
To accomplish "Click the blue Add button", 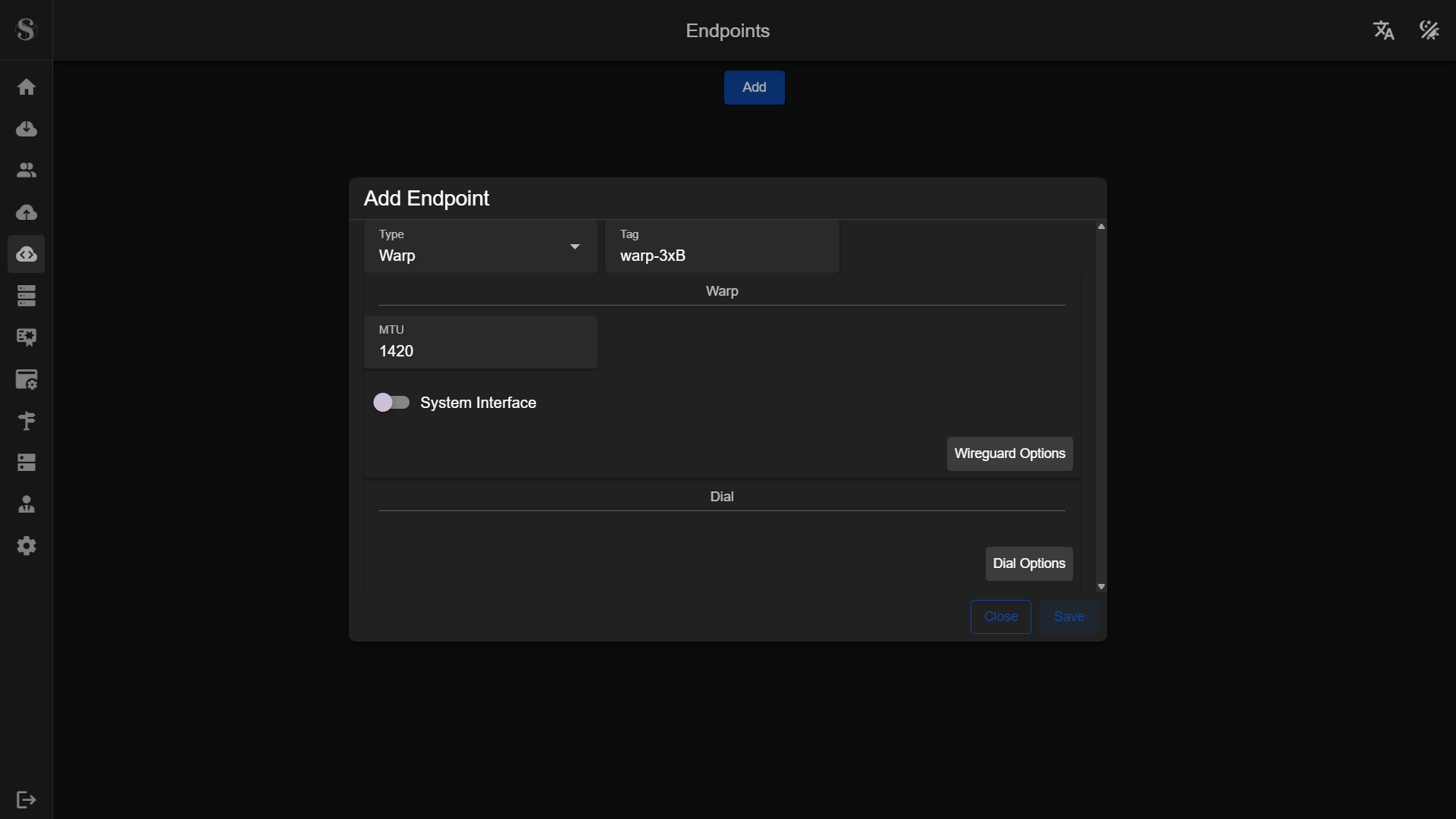I will [754, 87].
